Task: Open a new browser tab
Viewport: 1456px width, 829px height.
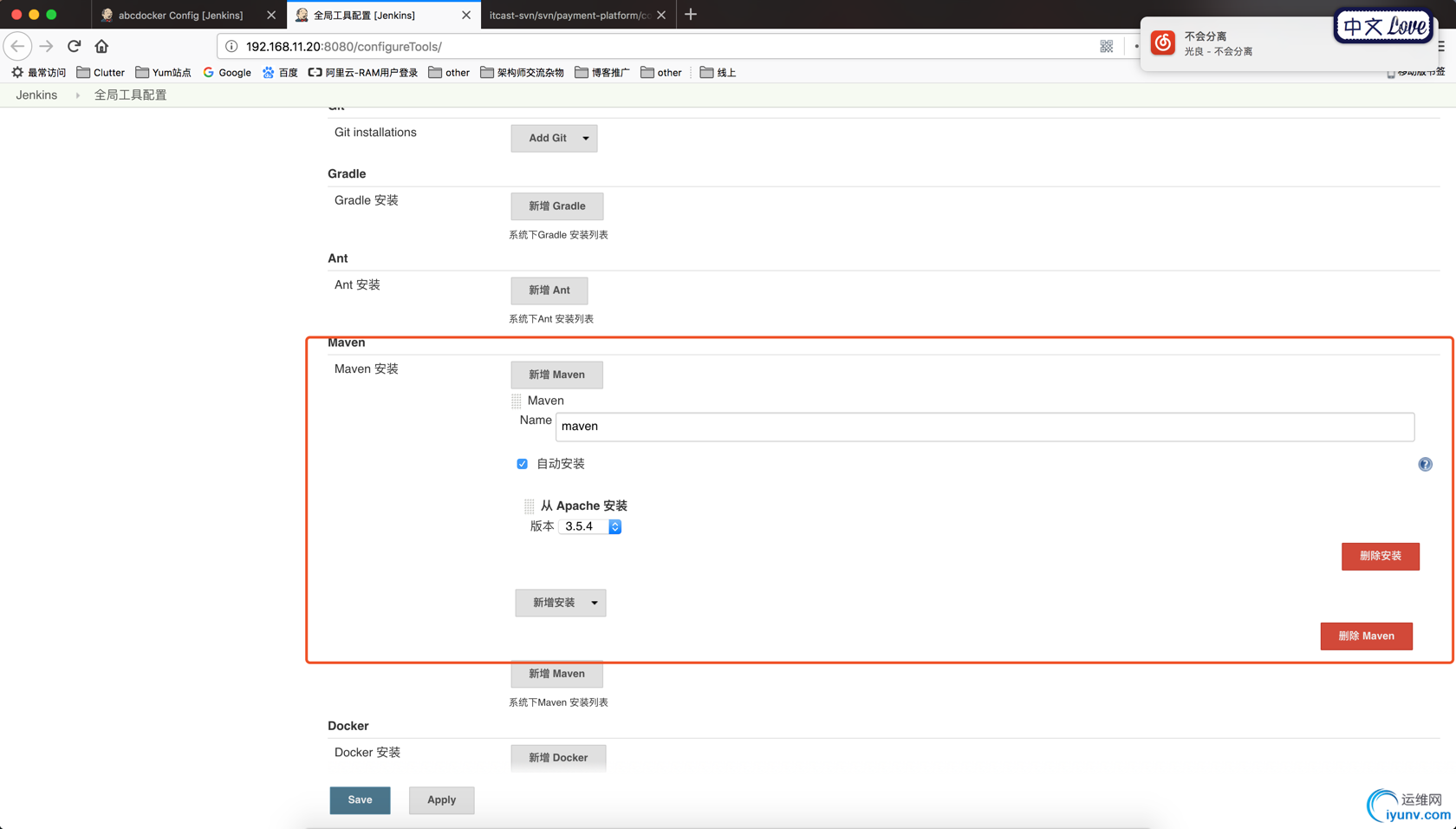Action: [x=691, y=15]
